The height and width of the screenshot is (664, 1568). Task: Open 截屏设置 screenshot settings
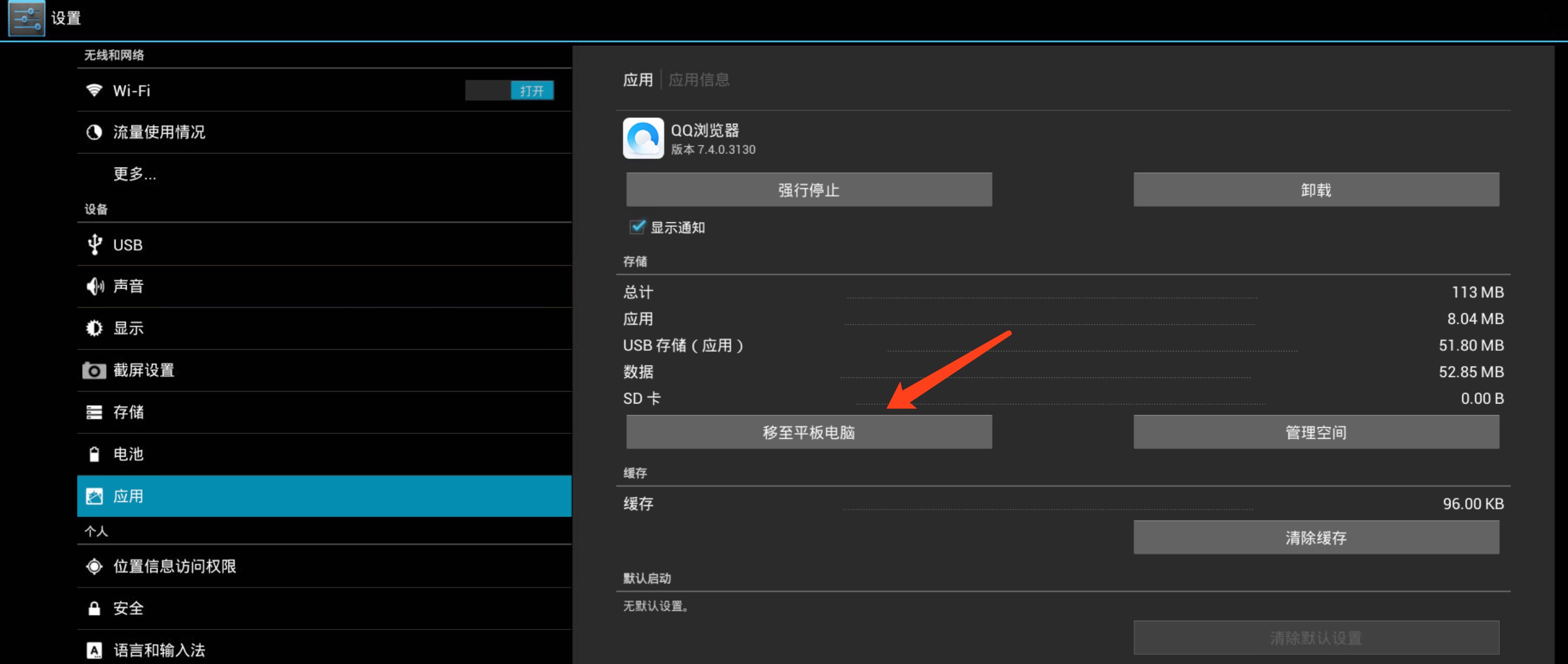coord(324,370)
